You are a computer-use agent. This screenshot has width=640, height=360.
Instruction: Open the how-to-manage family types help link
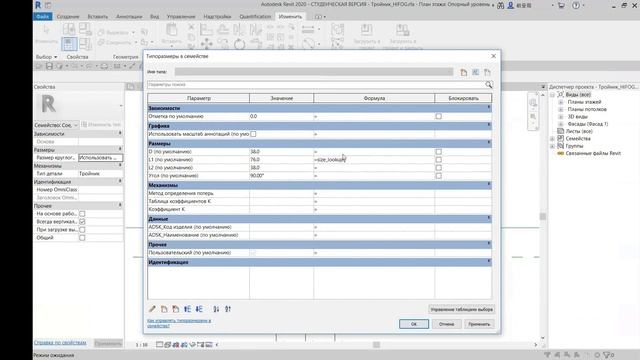179,323
